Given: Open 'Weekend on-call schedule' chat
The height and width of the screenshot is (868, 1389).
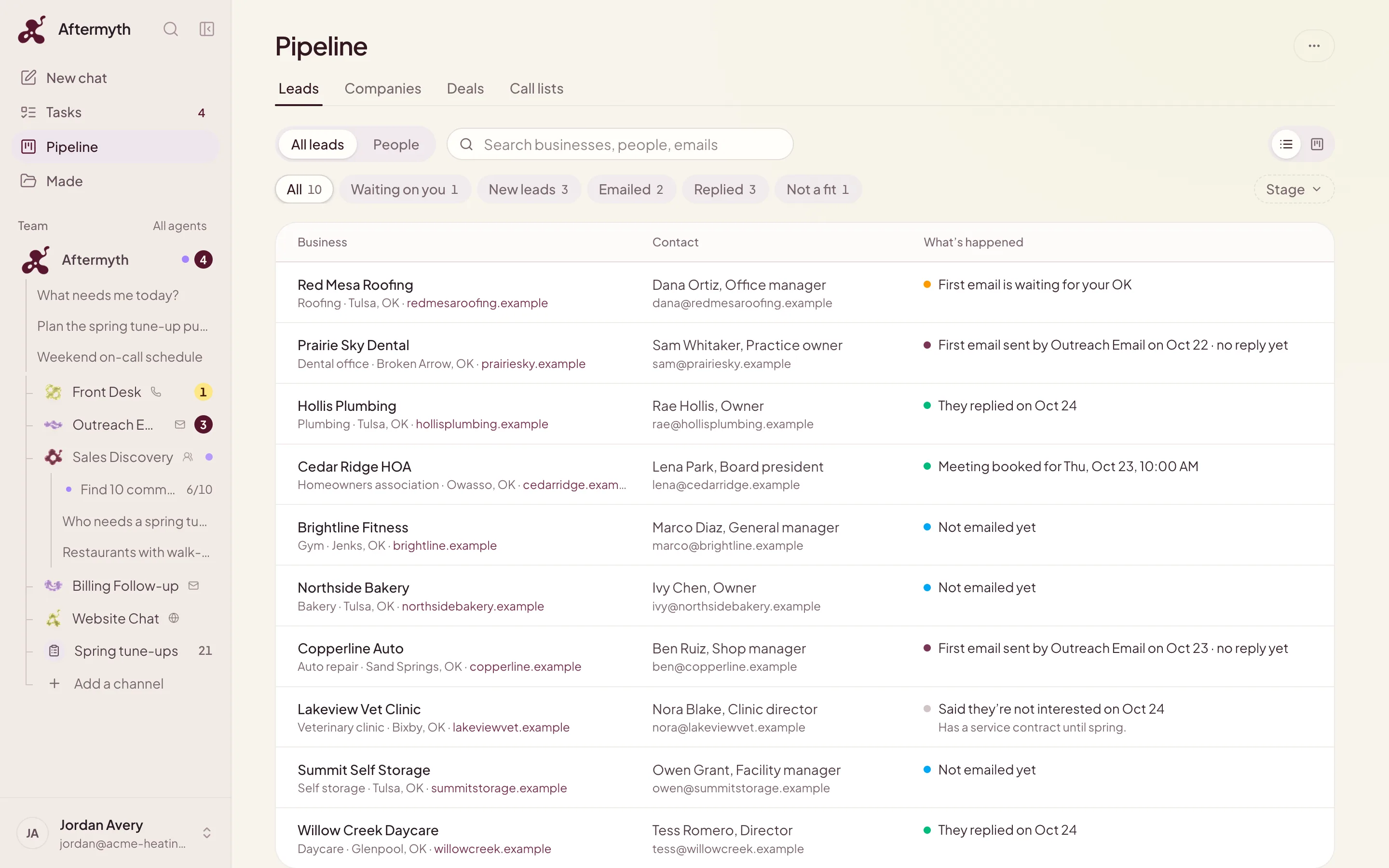Looking at the screenshot, I should 120,357.
